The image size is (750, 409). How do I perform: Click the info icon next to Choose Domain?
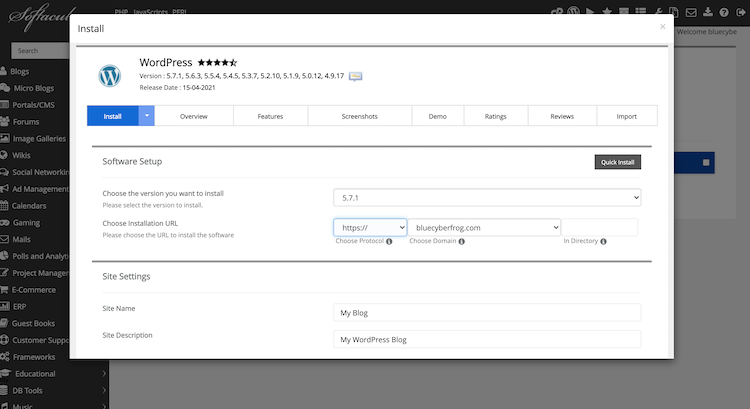pyautogui.click(x=462, y=242)
